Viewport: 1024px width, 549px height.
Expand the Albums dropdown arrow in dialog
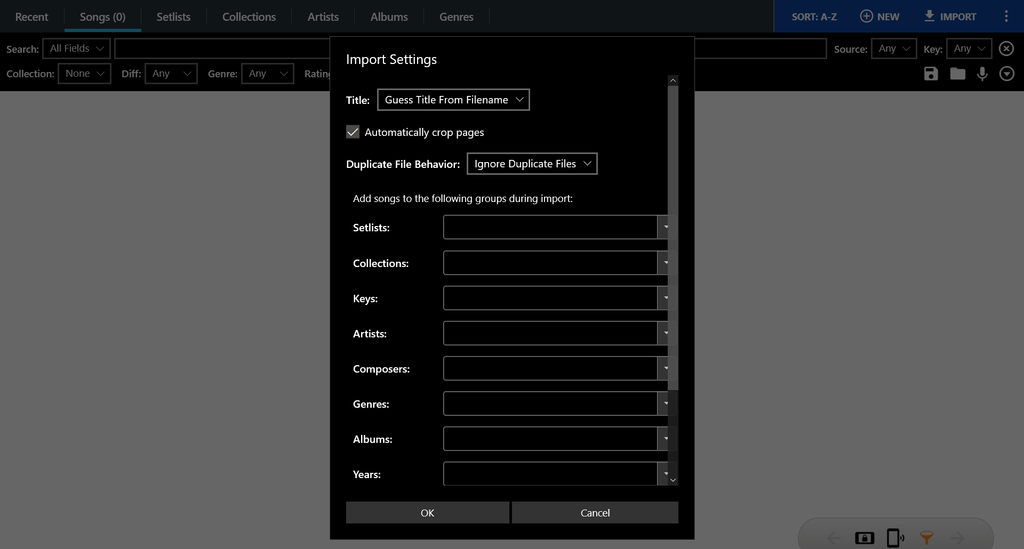pos(665,439)
